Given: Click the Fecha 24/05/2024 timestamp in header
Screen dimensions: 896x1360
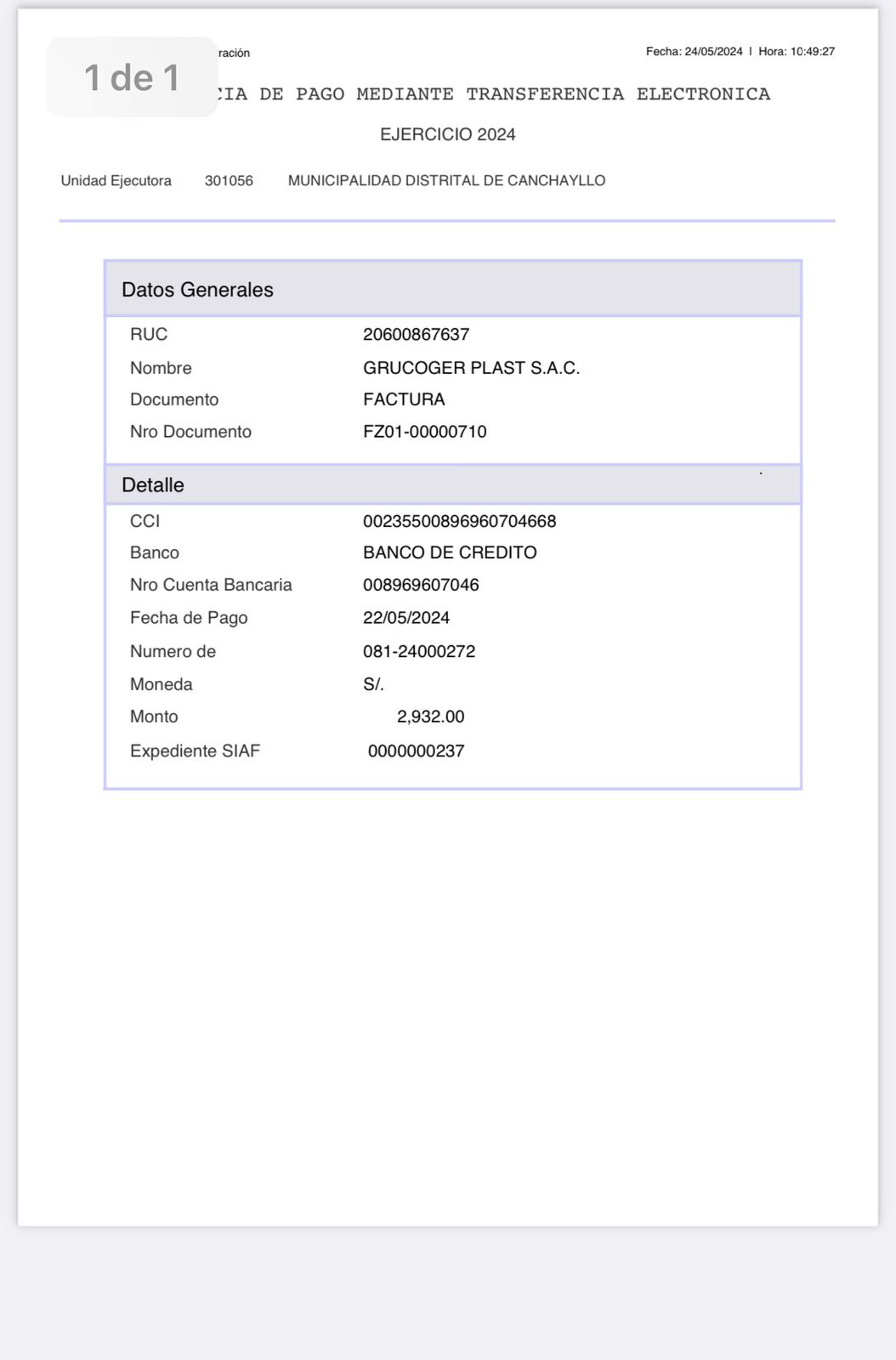Looking at the screenshot, I should (x=694, y=52).
